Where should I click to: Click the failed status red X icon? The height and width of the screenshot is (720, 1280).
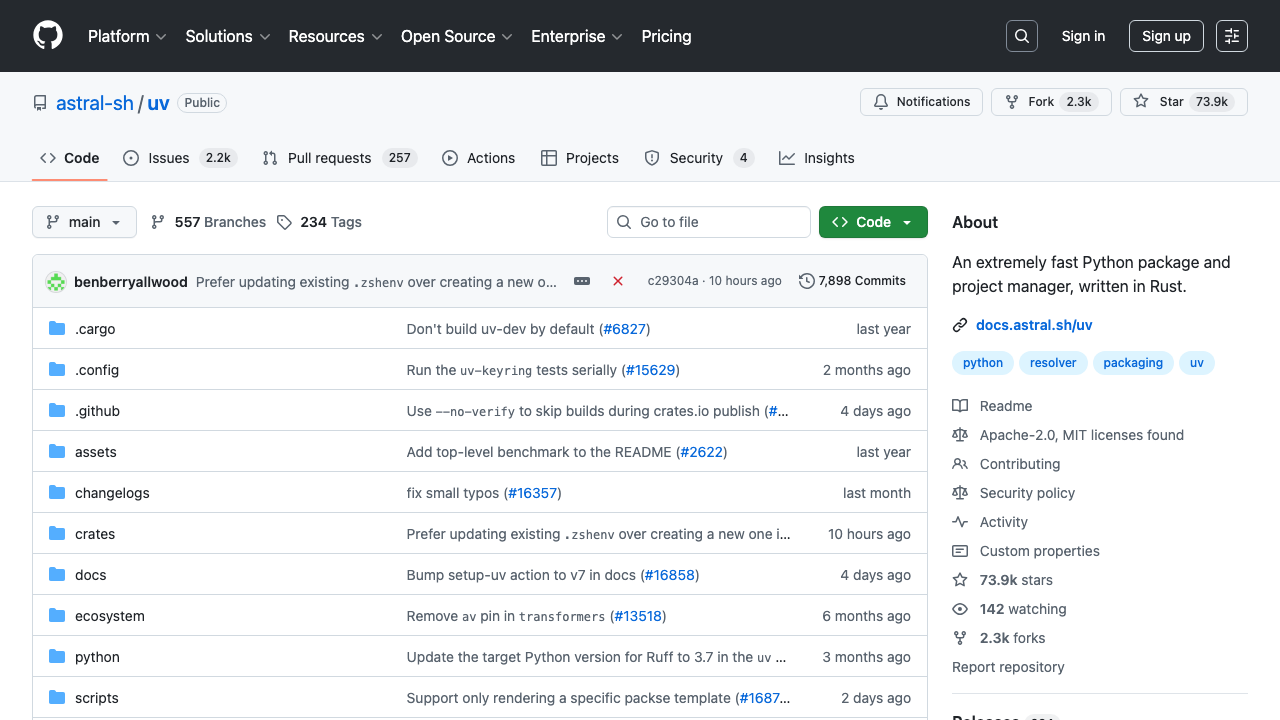pos(618,281)
